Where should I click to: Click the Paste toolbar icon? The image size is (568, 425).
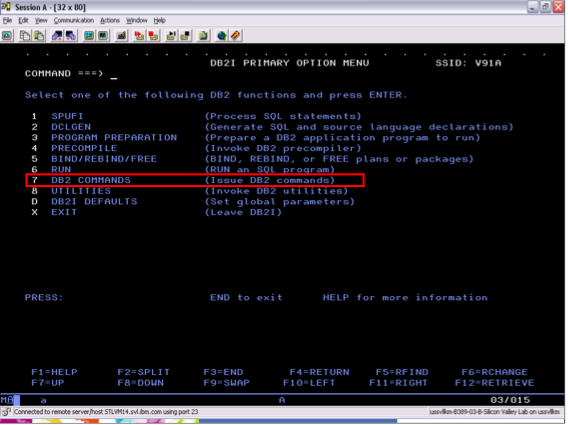pos(39,36)
